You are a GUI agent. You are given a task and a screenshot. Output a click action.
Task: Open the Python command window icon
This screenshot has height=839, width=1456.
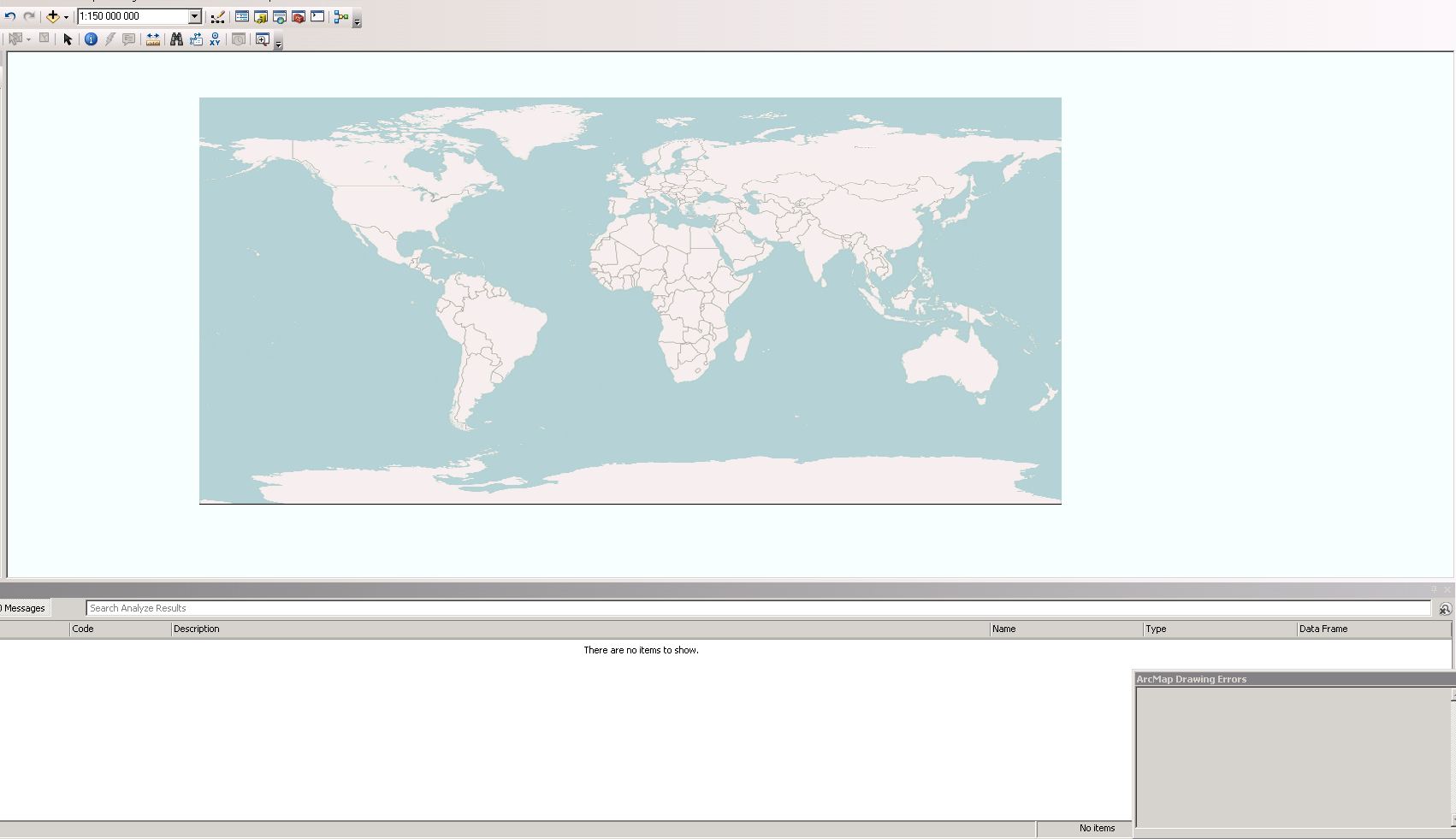tap(317, 16)
